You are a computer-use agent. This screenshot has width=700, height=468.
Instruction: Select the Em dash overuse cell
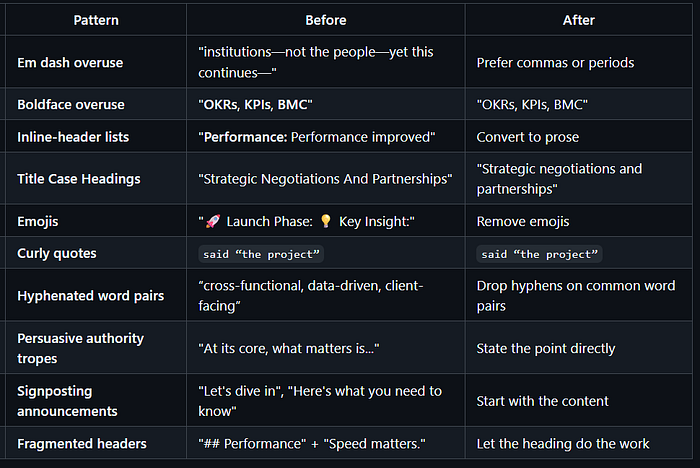pos(70,62)
